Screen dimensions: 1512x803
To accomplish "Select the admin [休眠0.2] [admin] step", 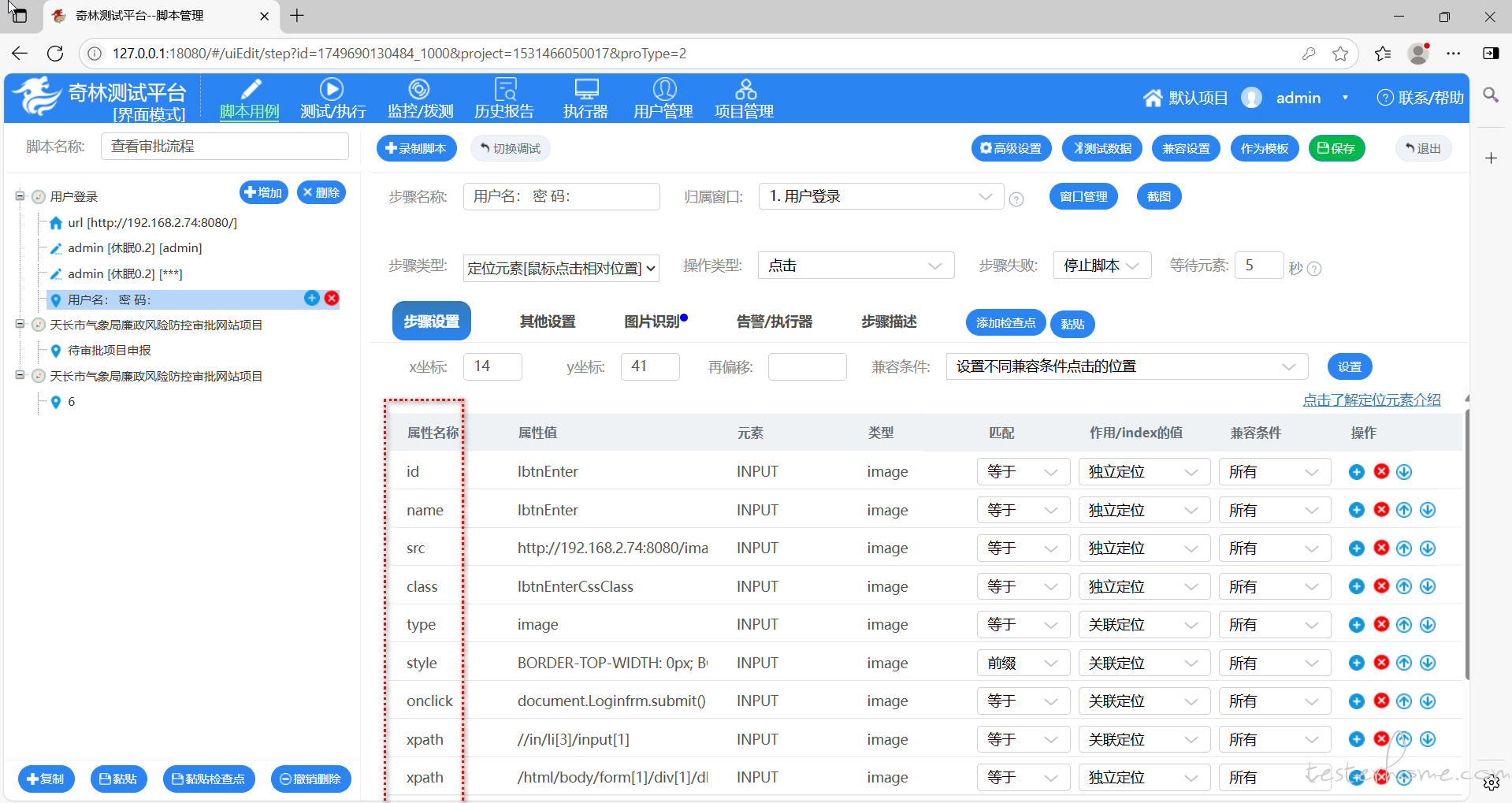I will click(135, 248).
